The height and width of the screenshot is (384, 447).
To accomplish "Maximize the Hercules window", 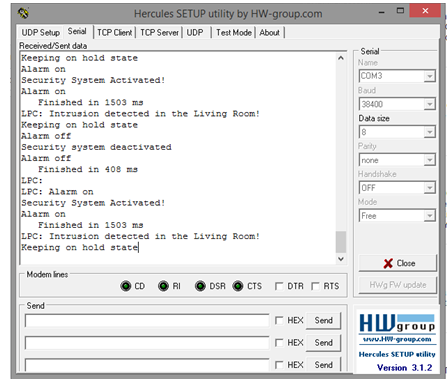I will 400,11.
